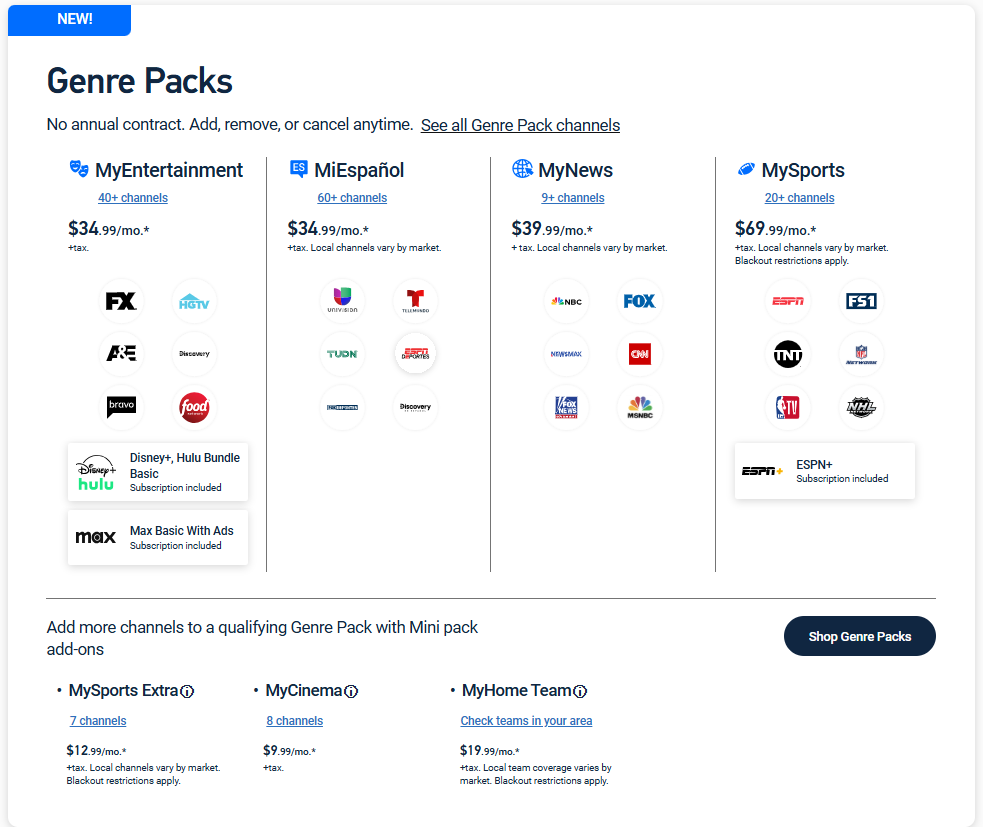Click the Newsmax channel logo

(566, 354)
